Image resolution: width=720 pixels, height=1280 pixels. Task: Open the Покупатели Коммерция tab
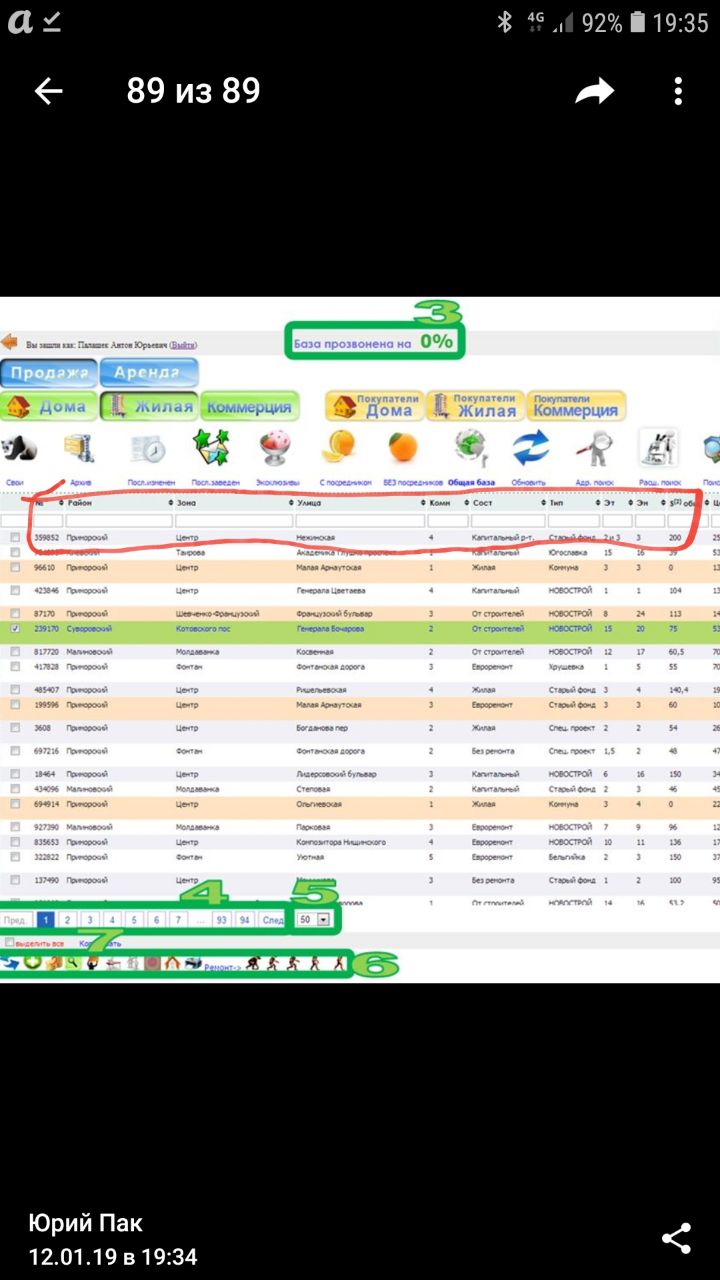(576, 406)
